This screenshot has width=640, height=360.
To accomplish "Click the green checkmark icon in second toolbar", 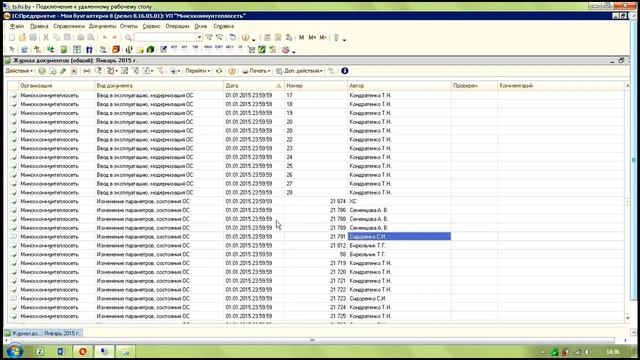I will click(x=262, y=50).
